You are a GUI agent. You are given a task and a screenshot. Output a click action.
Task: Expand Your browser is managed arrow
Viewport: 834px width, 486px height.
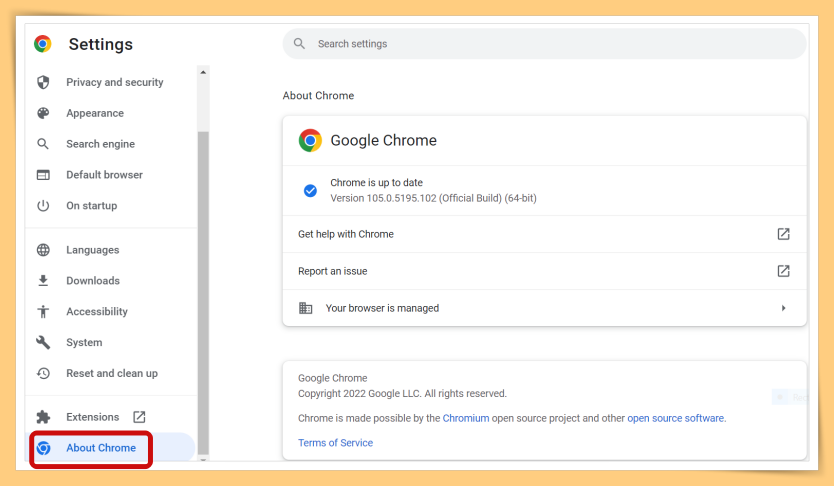(x=783, y=308)
